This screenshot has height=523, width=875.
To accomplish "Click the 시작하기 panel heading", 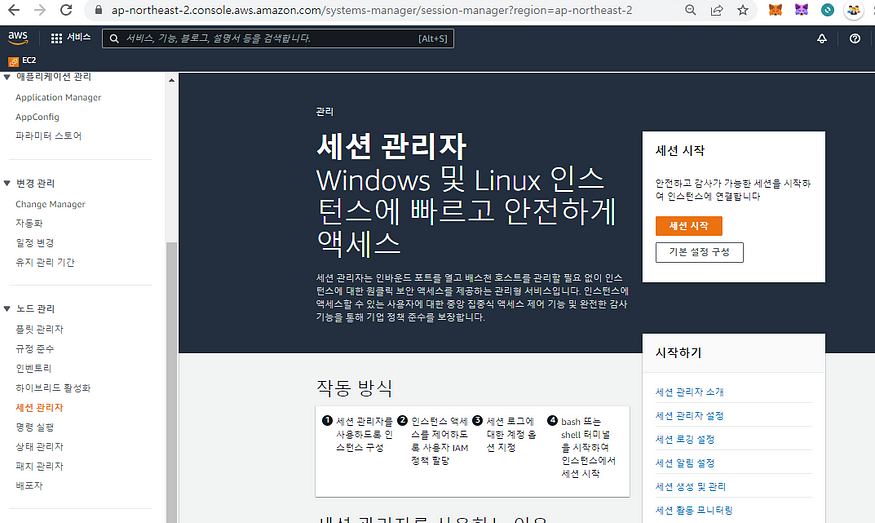I will tap(679, 353).
